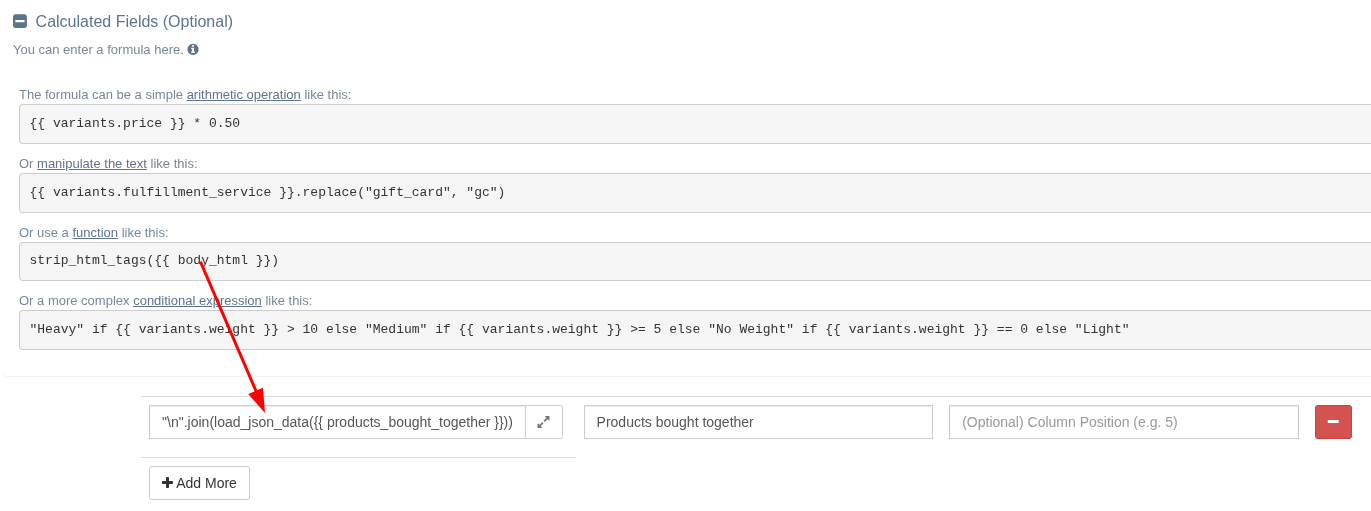1371x511 pixels.
Task: Click the red arrow annotation head
Action: tap(258, 402)
